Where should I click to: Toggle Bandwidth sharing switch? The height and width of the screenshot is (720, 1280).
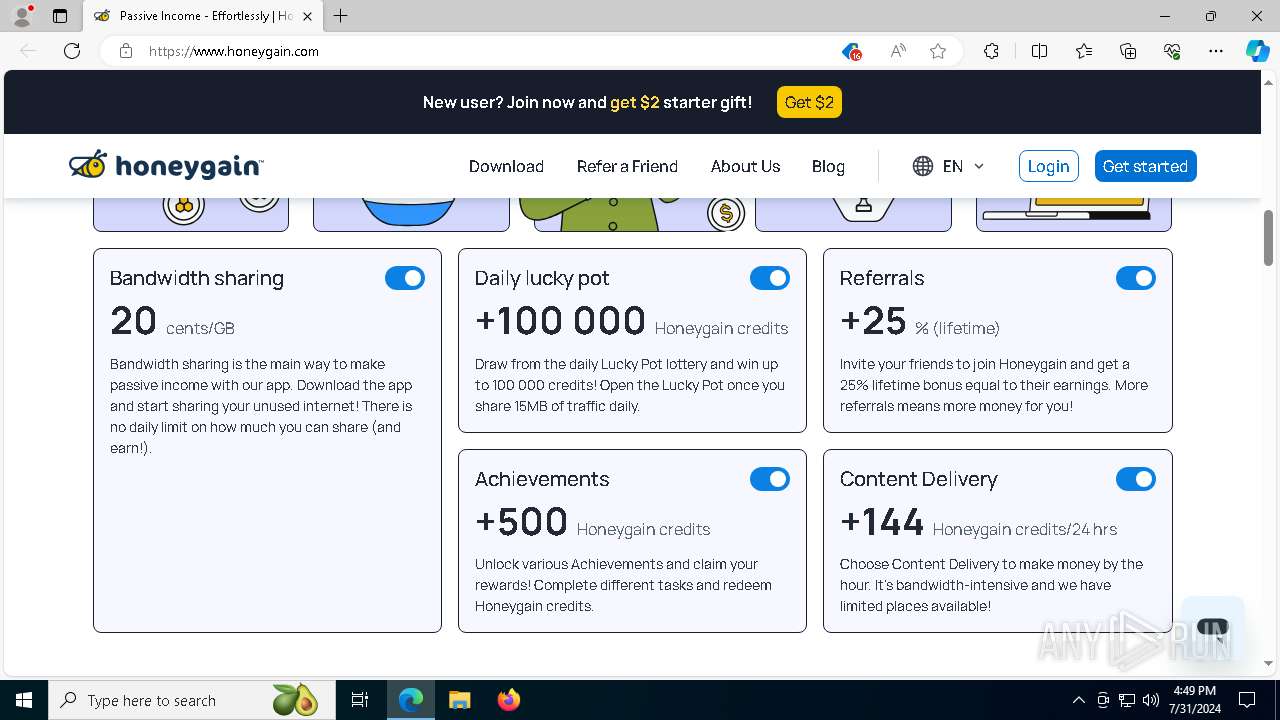[x=405, y=278]
